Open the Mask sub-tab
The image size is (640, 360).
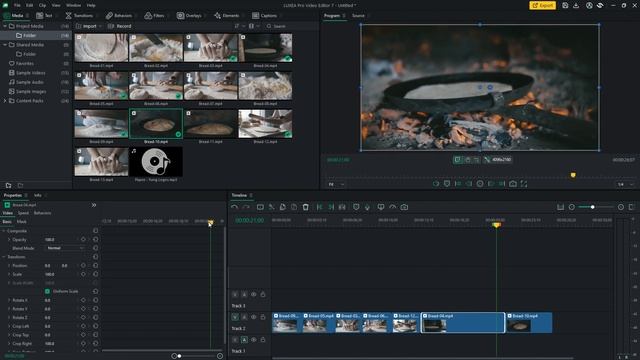click(22, 222)
